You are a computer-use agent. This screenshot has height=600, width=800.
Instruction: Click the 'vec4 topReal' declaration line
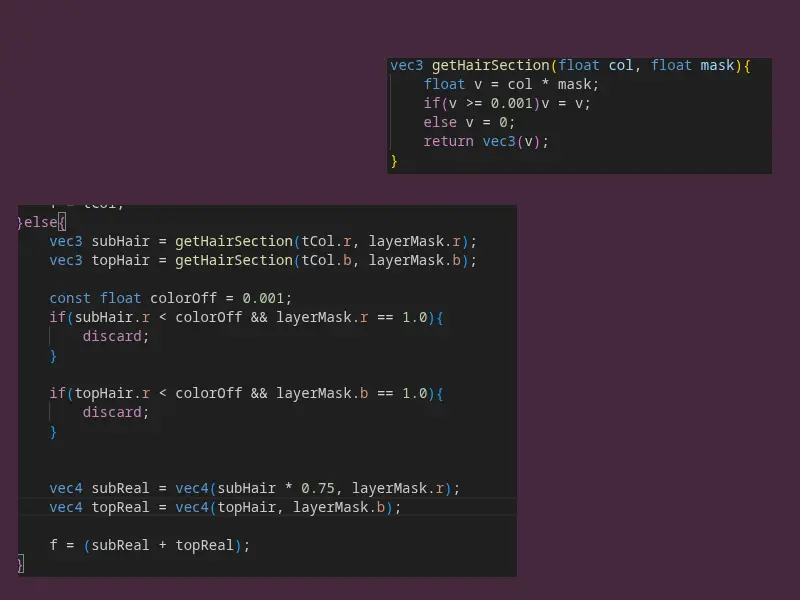pyautogui.click(x=226, y=507)
